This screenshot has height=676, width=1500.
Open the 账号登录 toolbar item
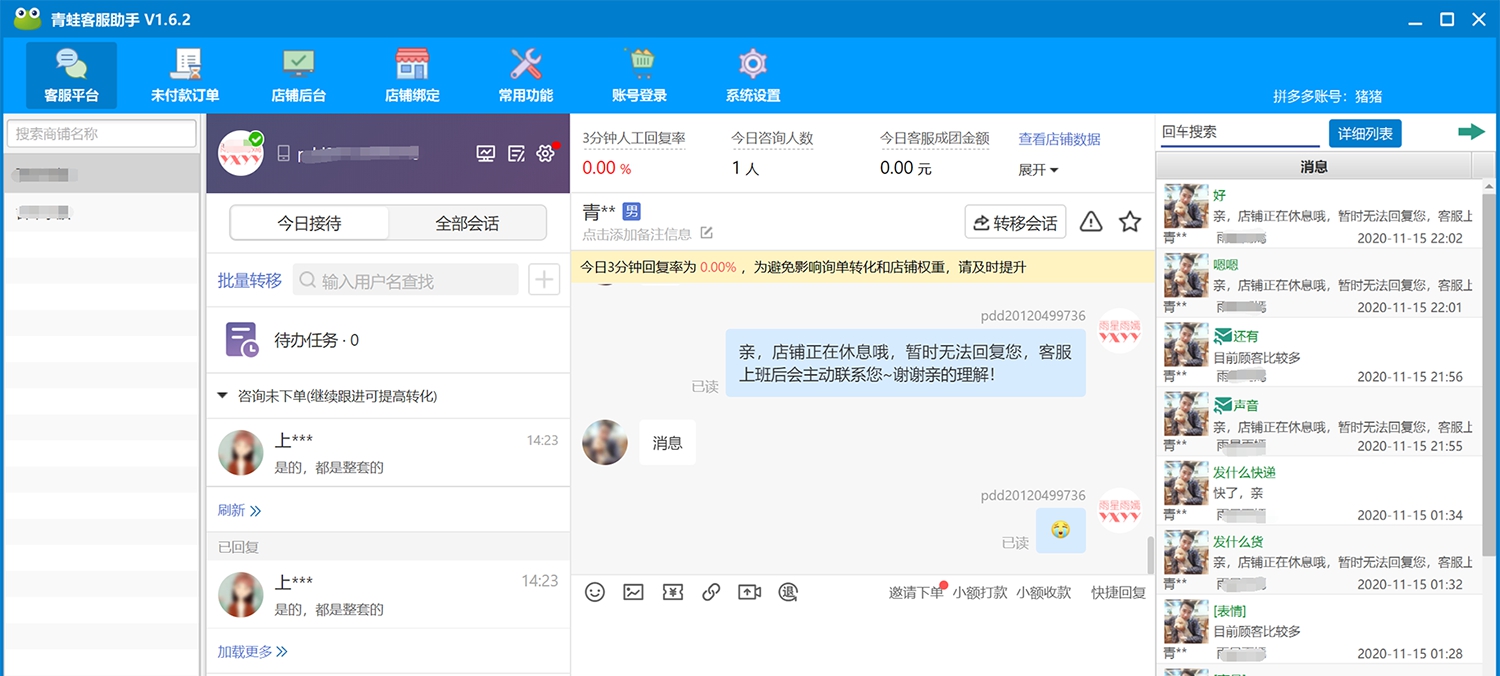(640, 73)
